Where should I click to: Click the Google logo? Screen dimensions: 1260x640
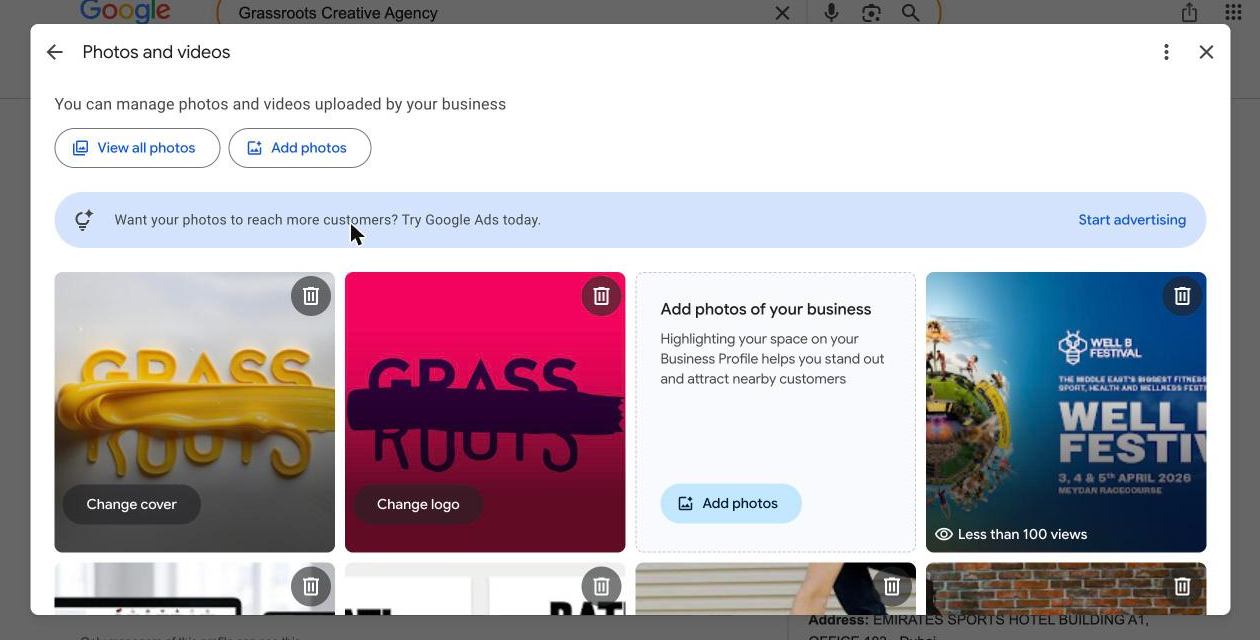[125, 12]
